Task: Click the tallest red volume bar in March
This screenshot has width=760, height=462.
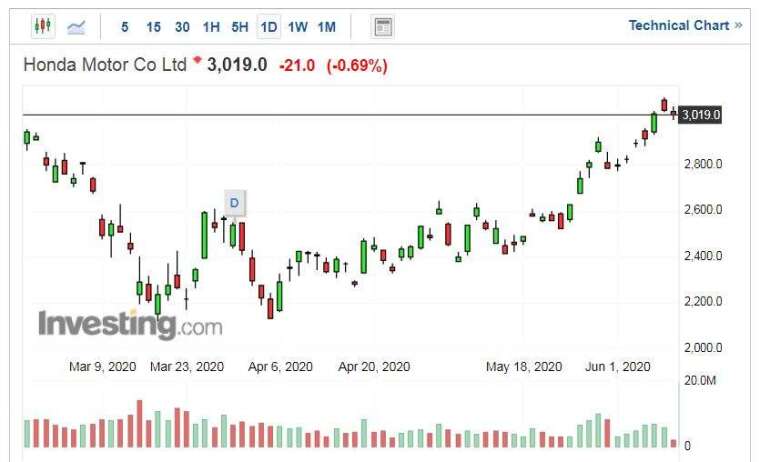Action: click(x=140, y=424)
